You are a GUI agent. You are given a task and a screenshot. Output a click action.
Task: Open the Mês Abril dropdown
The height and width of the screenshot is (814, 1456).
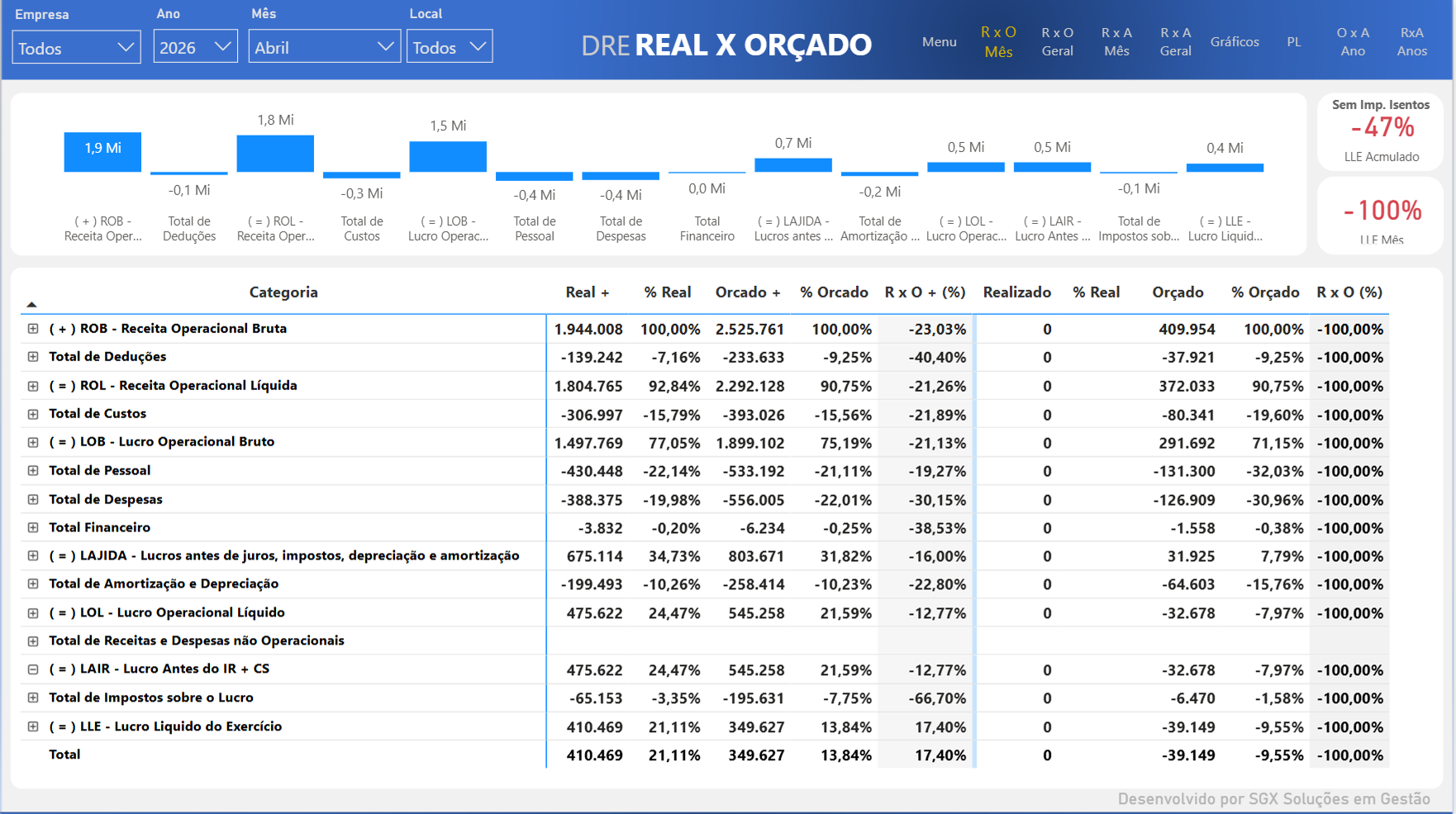tap(324, 47)
